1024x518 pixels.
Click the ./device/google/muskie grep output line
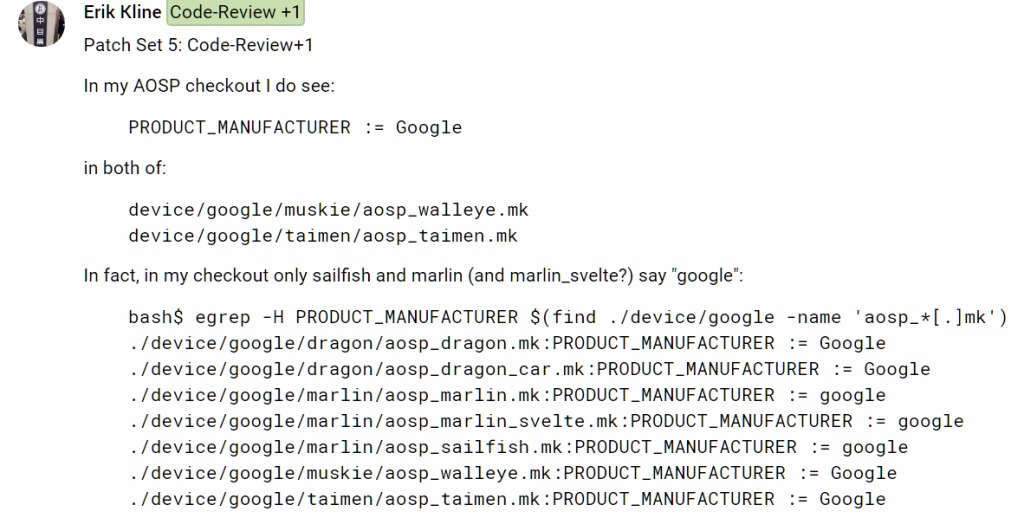click(x=513, y=473)
